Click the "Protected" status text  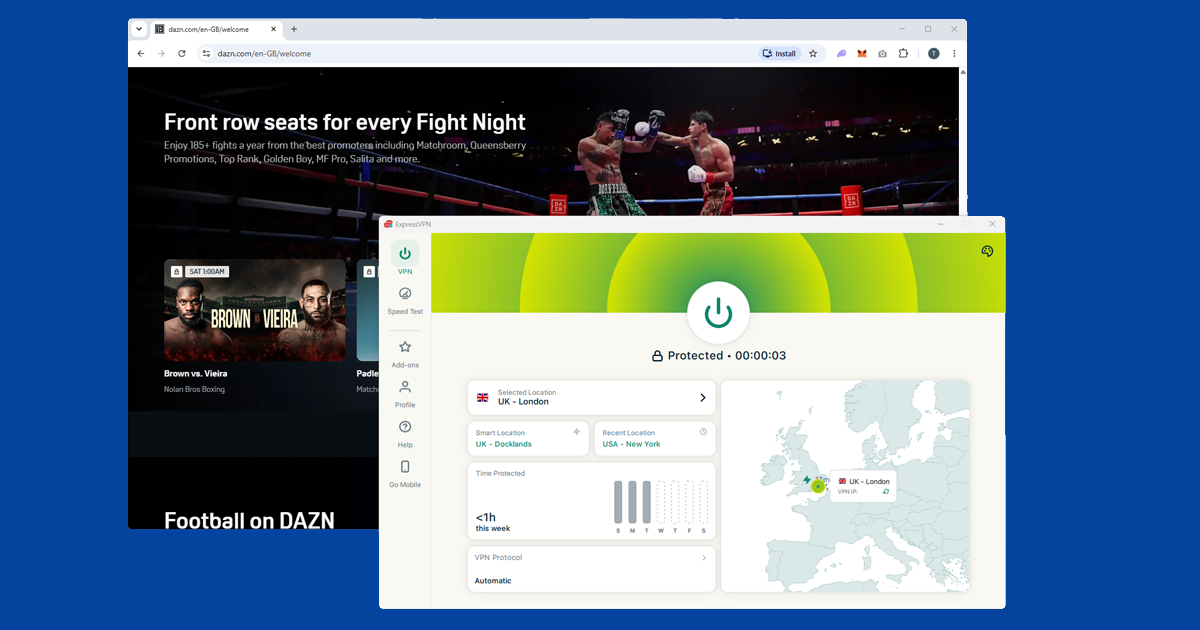click(695, 356)
